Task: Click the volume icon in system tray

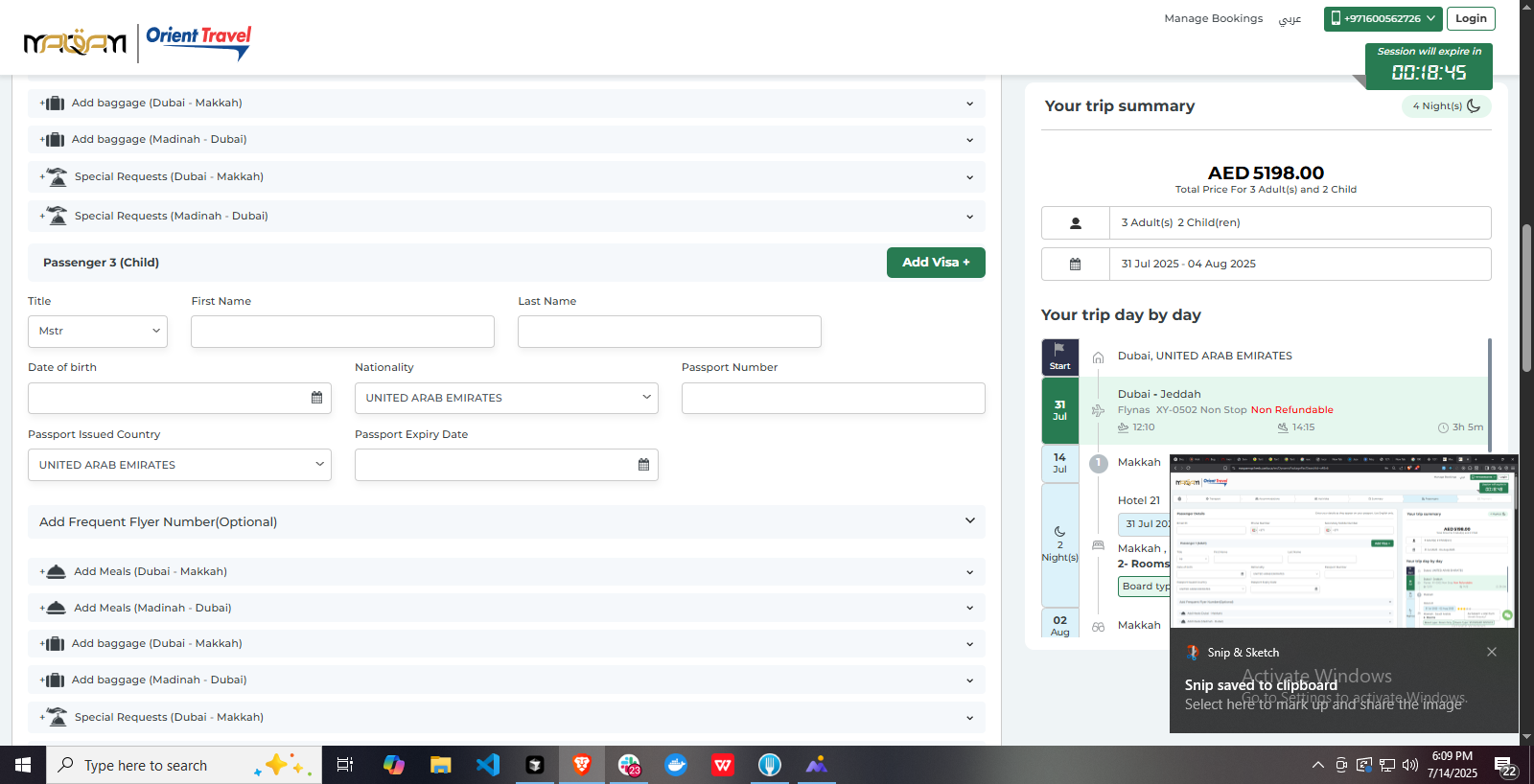Action: click(x=1409, y=765)
